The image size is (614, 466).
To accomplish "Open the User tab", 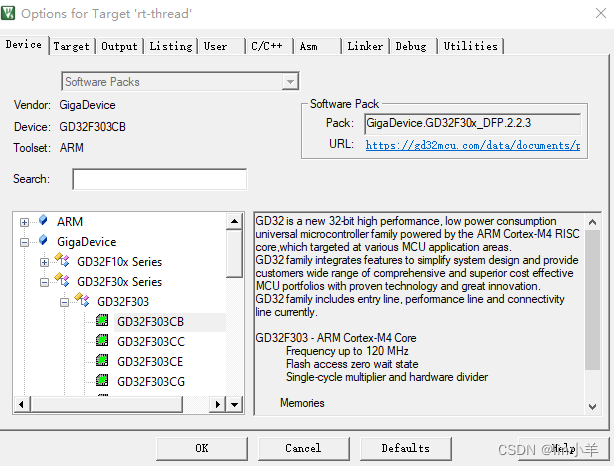I will [x=221, y=46].
